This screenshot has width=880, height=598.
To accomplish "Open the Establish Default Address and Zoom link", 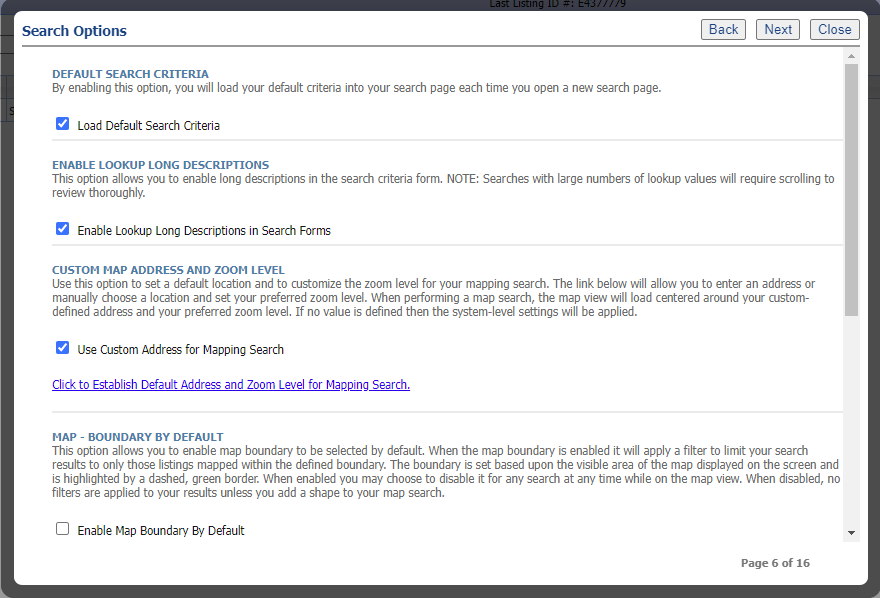I will (x=231, y=385).
